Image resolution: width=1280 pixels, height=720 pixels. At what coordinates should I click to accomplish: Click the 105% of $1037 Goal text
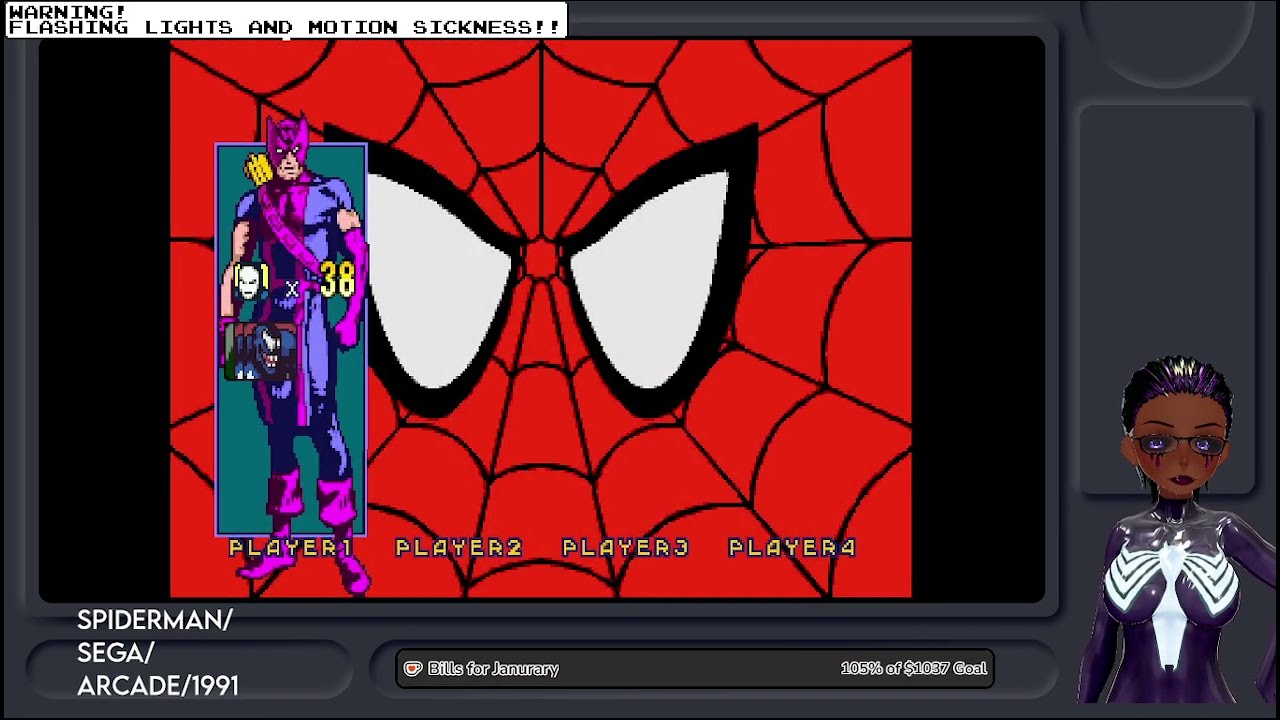tap(913, 668)
